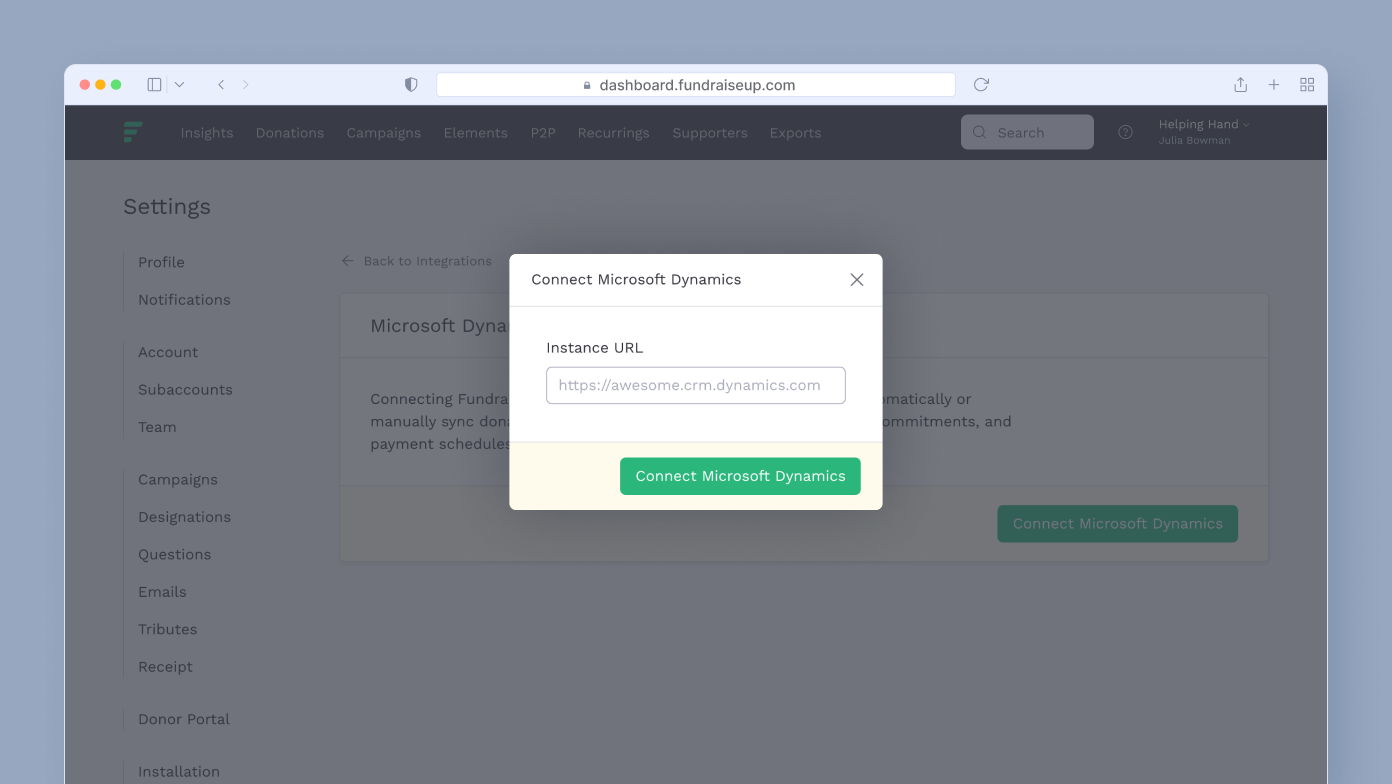Screen dimensions: 1392x784
Task: Open the Elements nav item
Action: [476, 133]
